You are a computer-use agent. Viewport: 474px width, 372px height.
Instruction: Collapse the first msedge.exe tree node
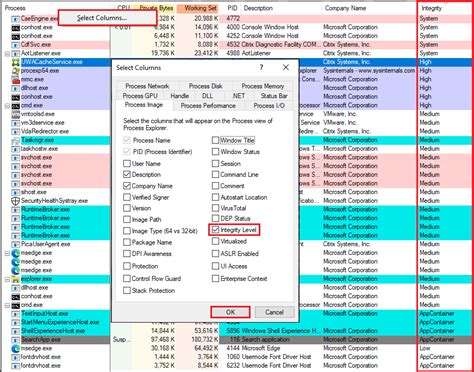click(x=7, y=253)
